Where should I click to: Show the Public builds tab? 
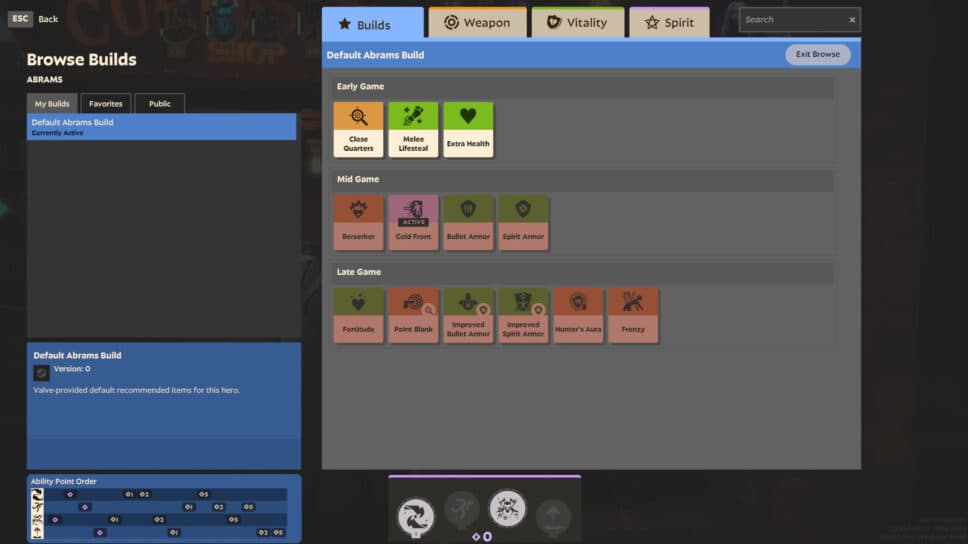159,103
